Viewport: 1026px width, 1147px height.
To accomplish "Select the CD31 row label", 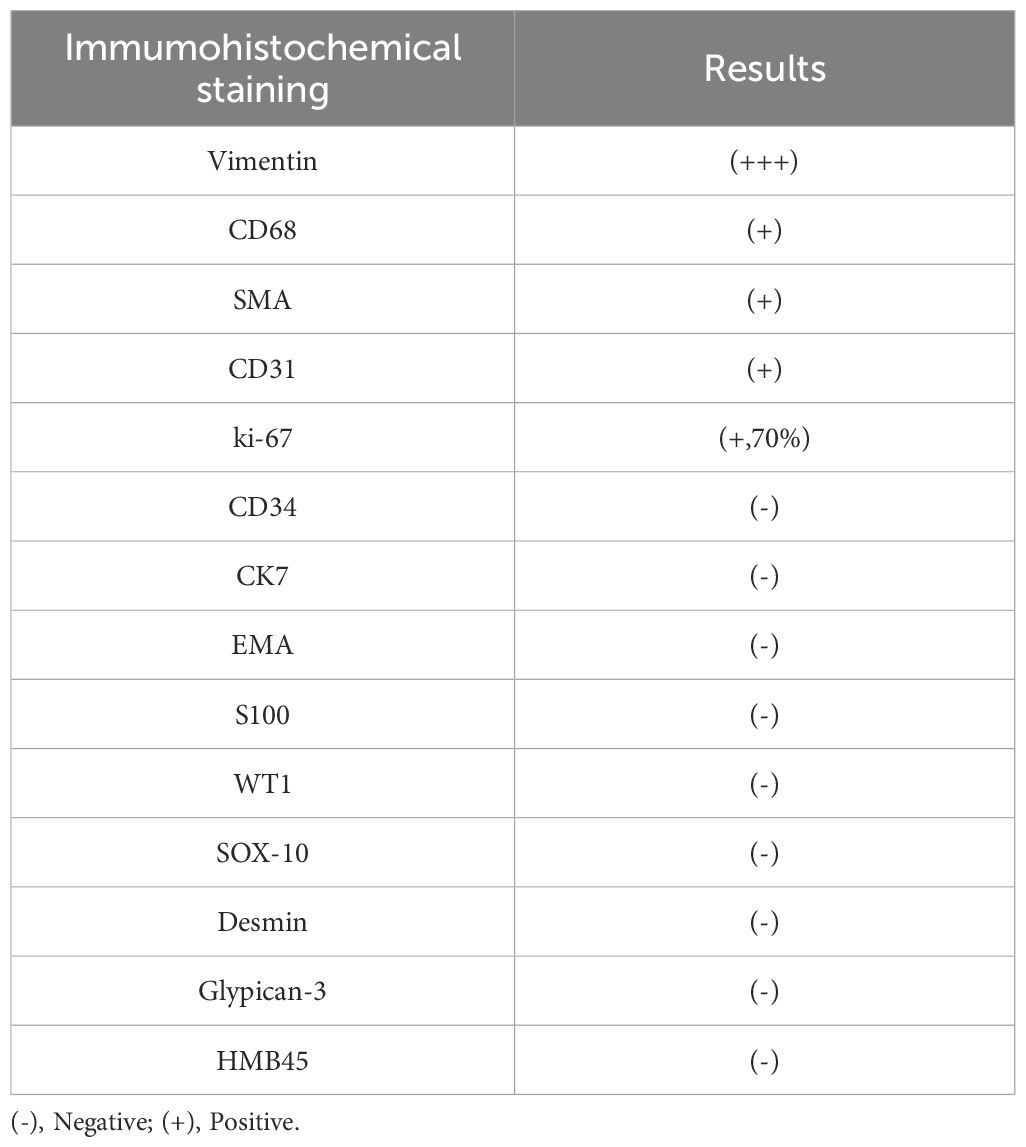I will [x=262, y=369].
